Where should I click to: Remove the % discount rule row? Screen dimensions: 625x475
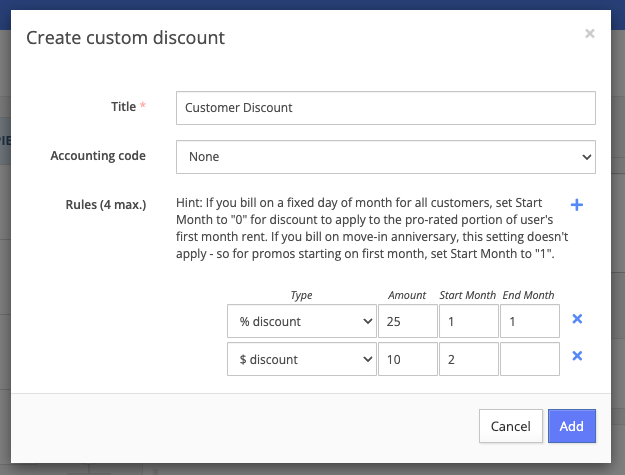(x=577, y=319)
